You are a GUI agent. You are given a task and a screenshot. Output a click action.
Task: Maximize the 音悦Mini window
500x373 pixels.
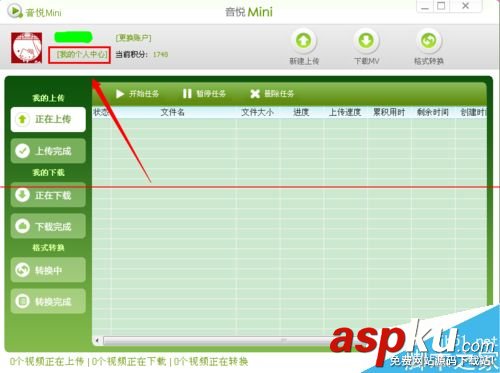tap(441, 6)
